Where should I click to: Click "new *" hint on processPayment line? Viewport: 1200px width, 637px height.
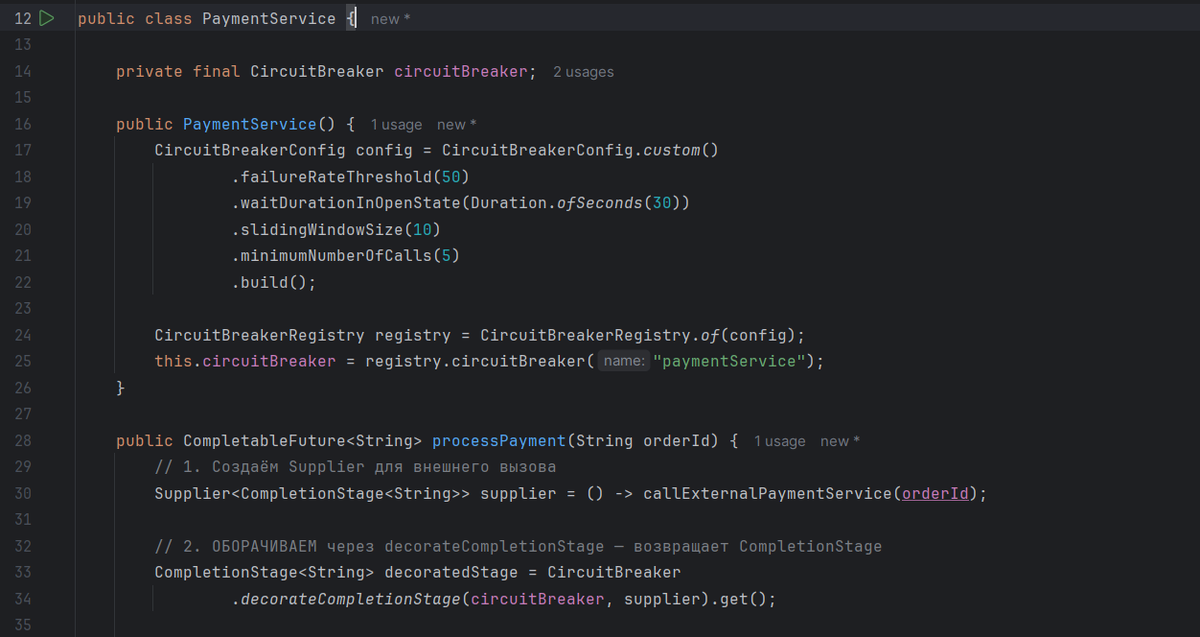click(840, 441)
